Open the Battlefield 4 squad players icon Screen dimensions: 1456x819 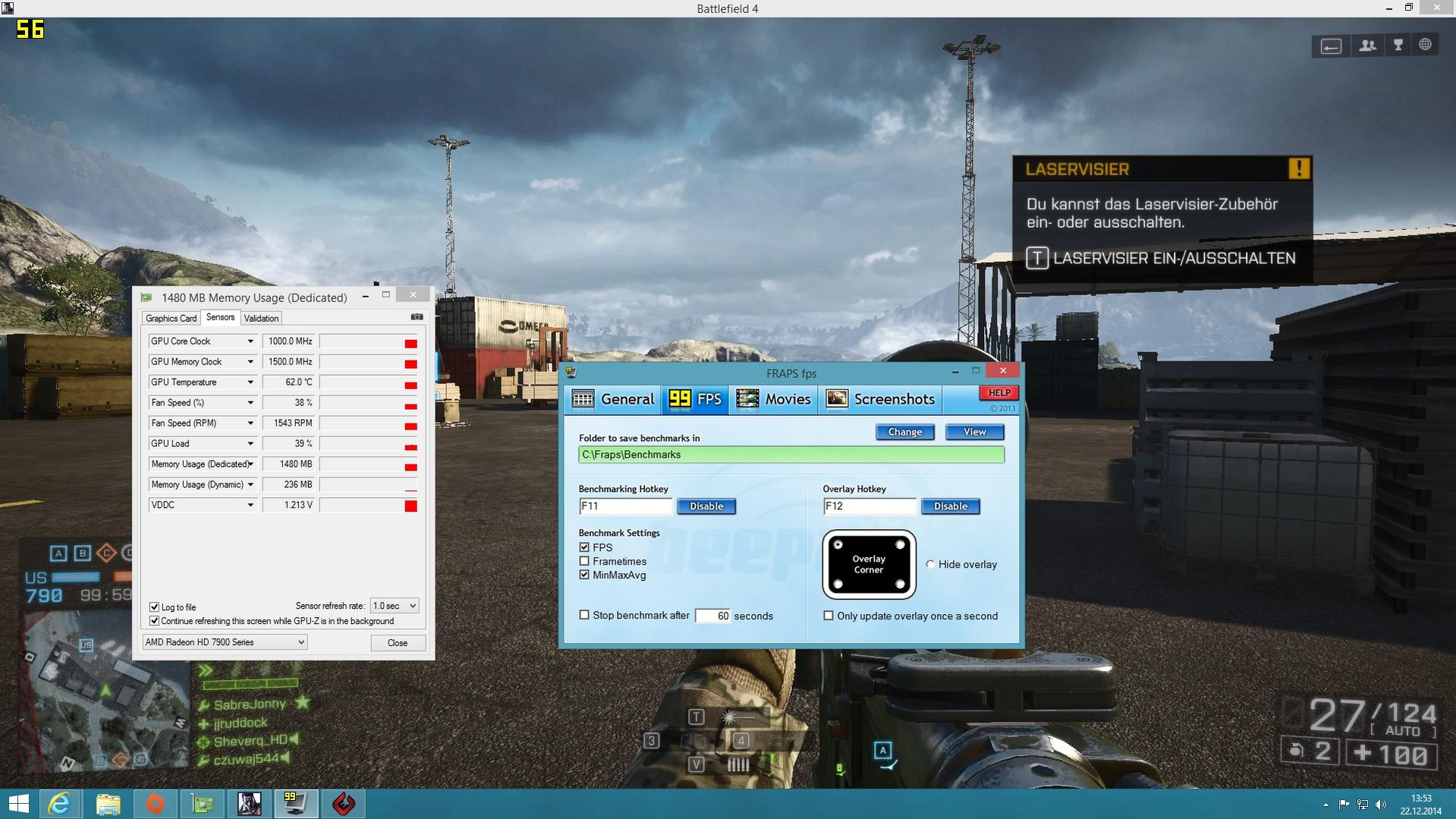point(1367,46)
